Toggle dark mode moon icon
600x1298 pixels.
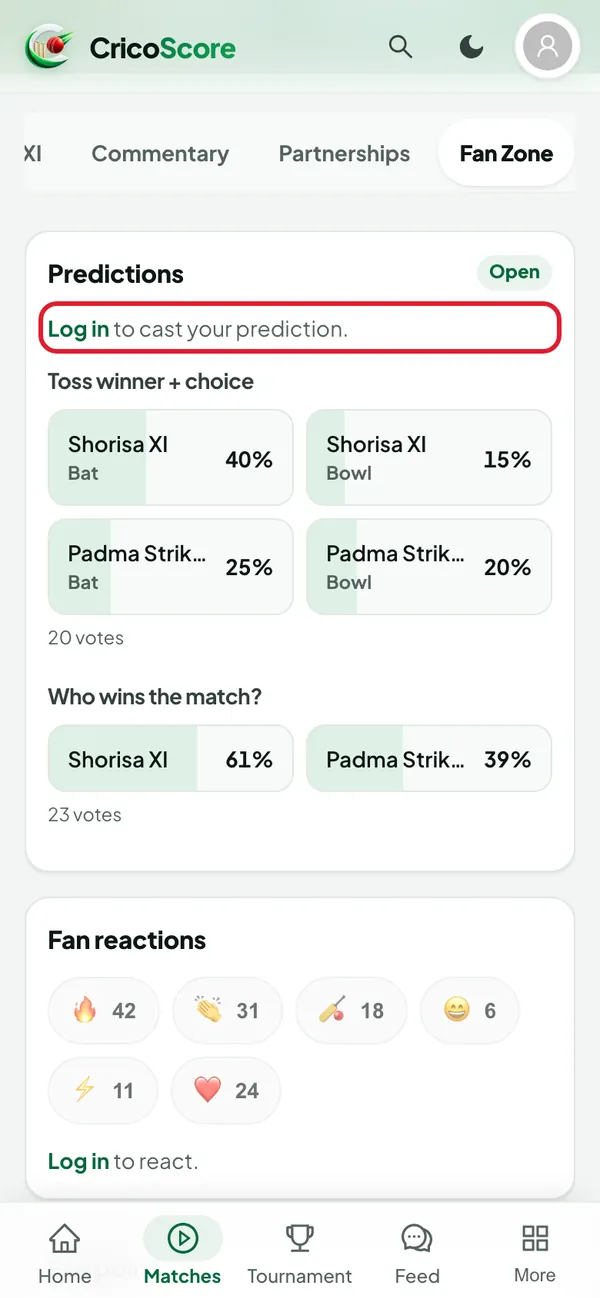(x=471, y=46)
